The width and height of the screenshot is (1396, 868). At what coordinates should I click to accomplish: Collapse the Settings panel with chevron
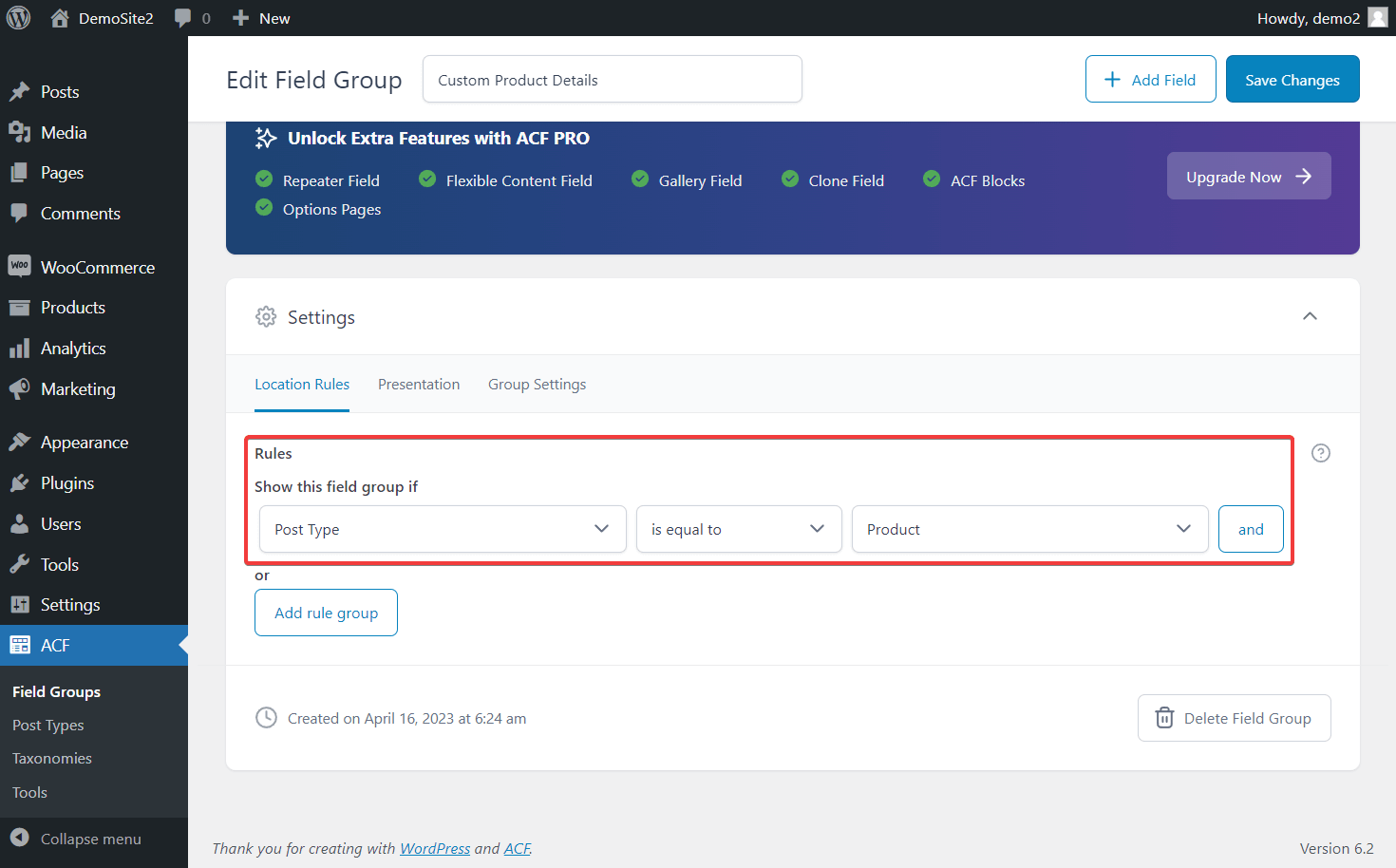(1310, 316)
